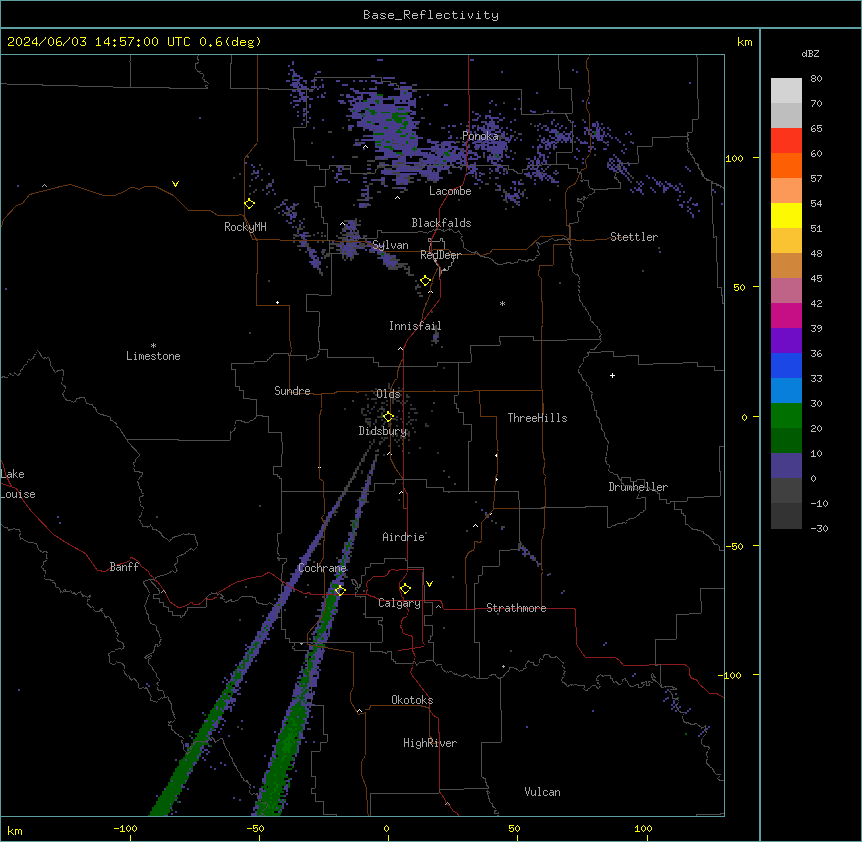Click the yellow diamond marker below Cochrane label

coord(340,590)
